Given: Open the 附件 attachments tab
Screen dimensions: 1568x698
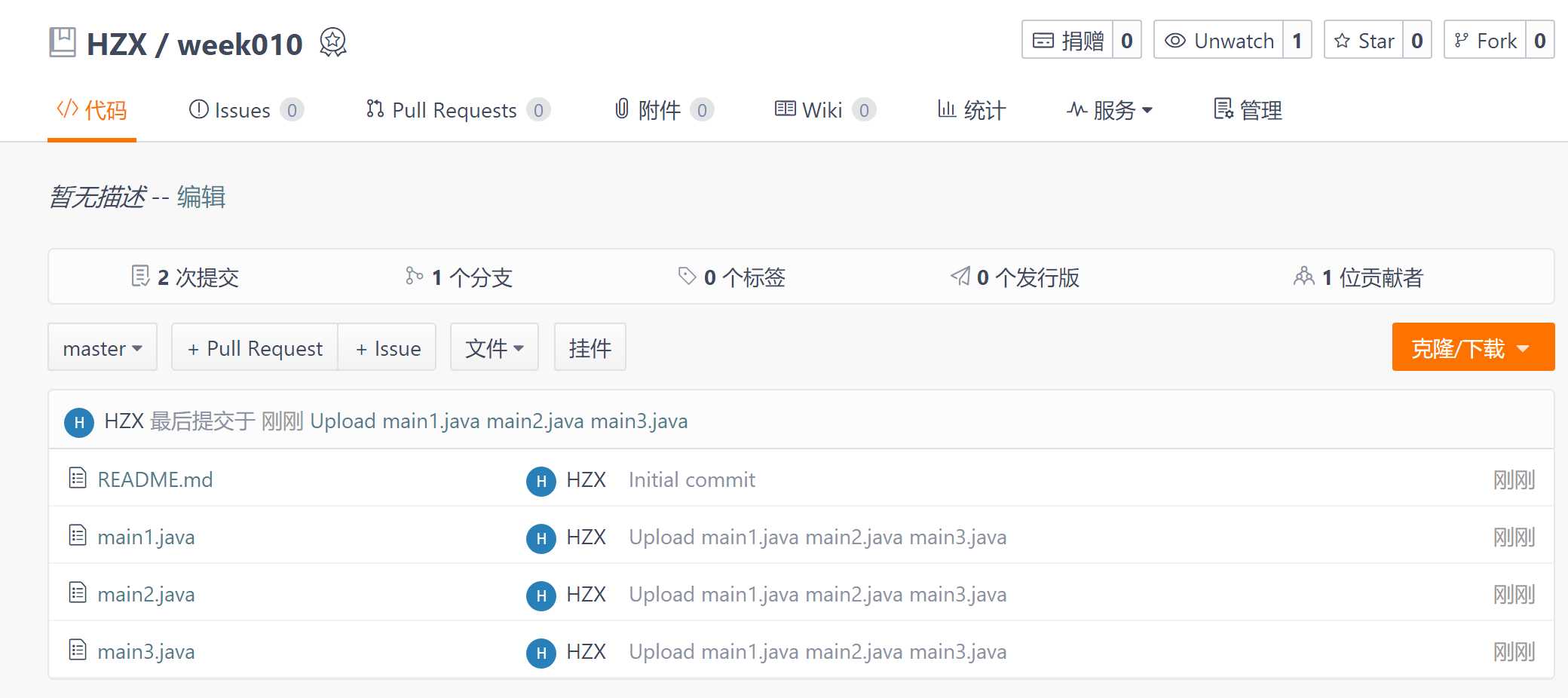Looking at the screenshot, I should [663, 110].
